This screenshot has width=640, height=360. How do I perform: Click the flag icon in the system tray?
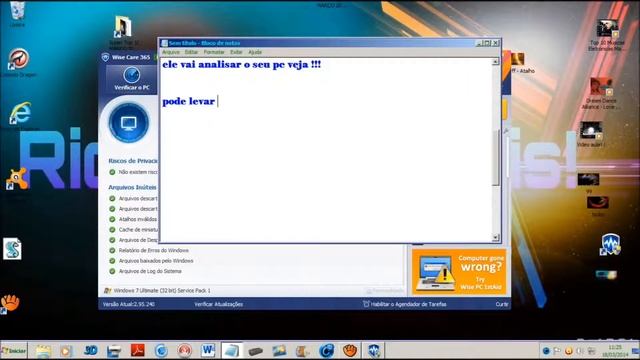coord(557,351)
